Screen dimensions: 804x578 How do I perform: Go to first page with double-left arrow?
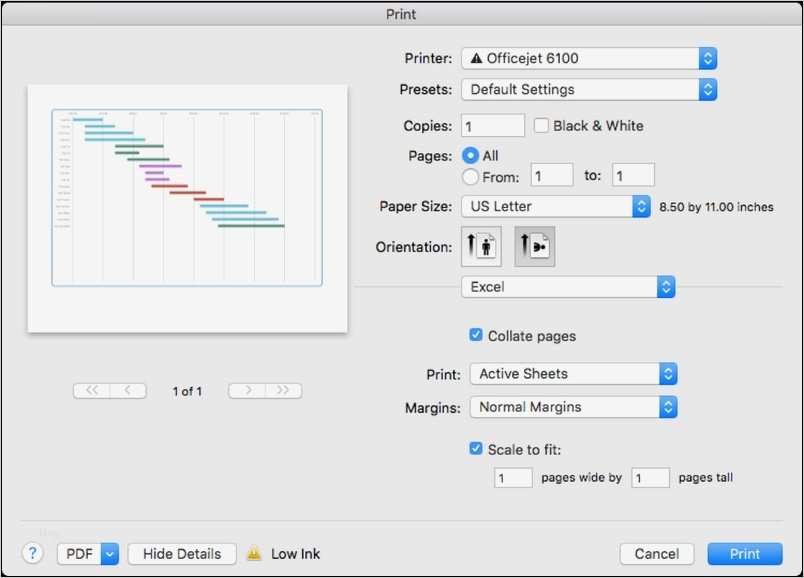click(x=96, y=391)
